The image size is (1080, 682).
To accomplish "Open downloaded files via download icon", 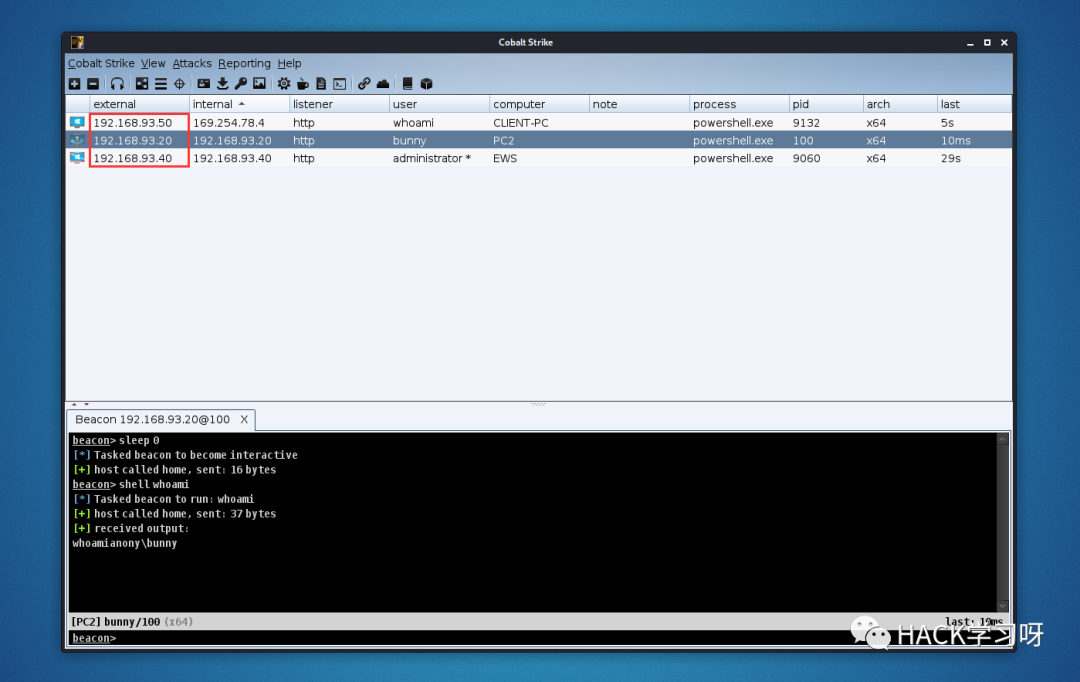I will (x=222, y=84).
